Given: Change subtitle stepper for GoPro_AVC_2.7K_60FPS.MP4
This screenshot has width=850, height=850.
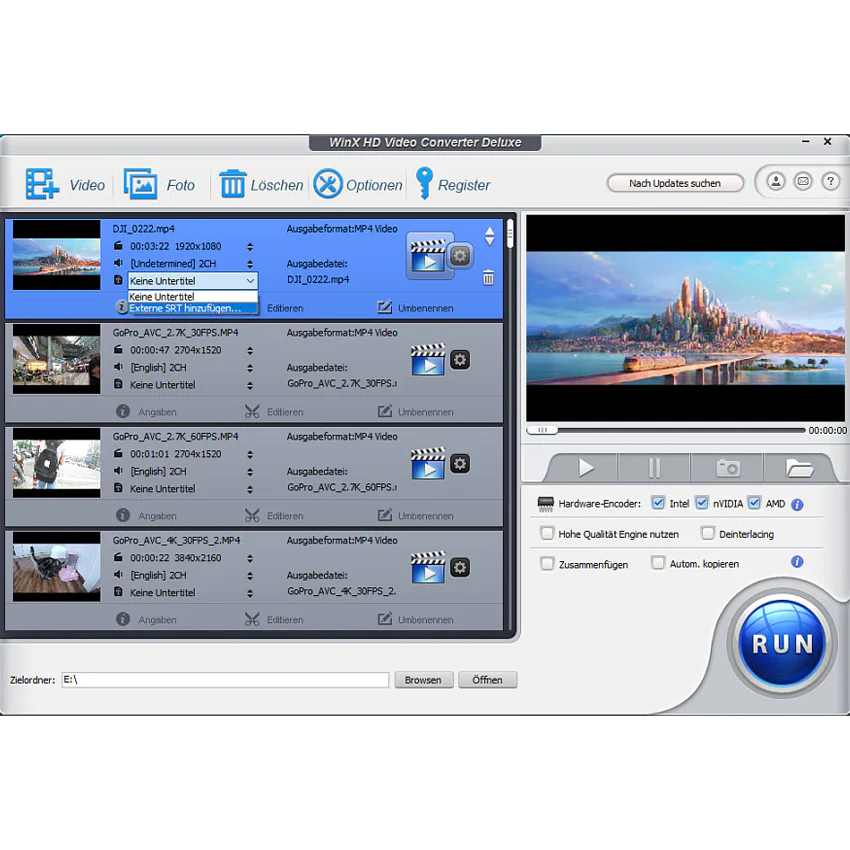Looking at the screenshot, I should 250,490.
